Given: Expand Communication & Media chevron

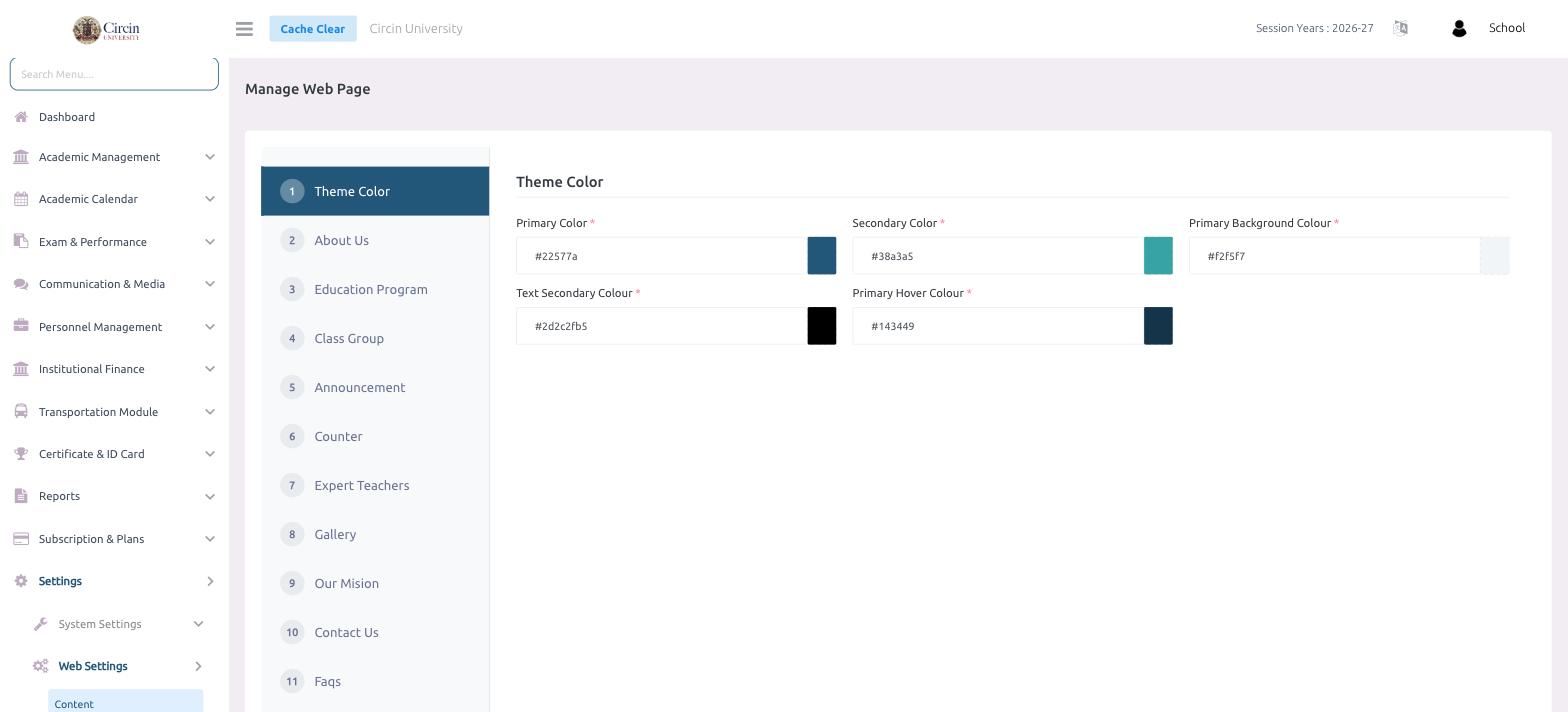Looking at the screenshot, I should click(210, 284).
